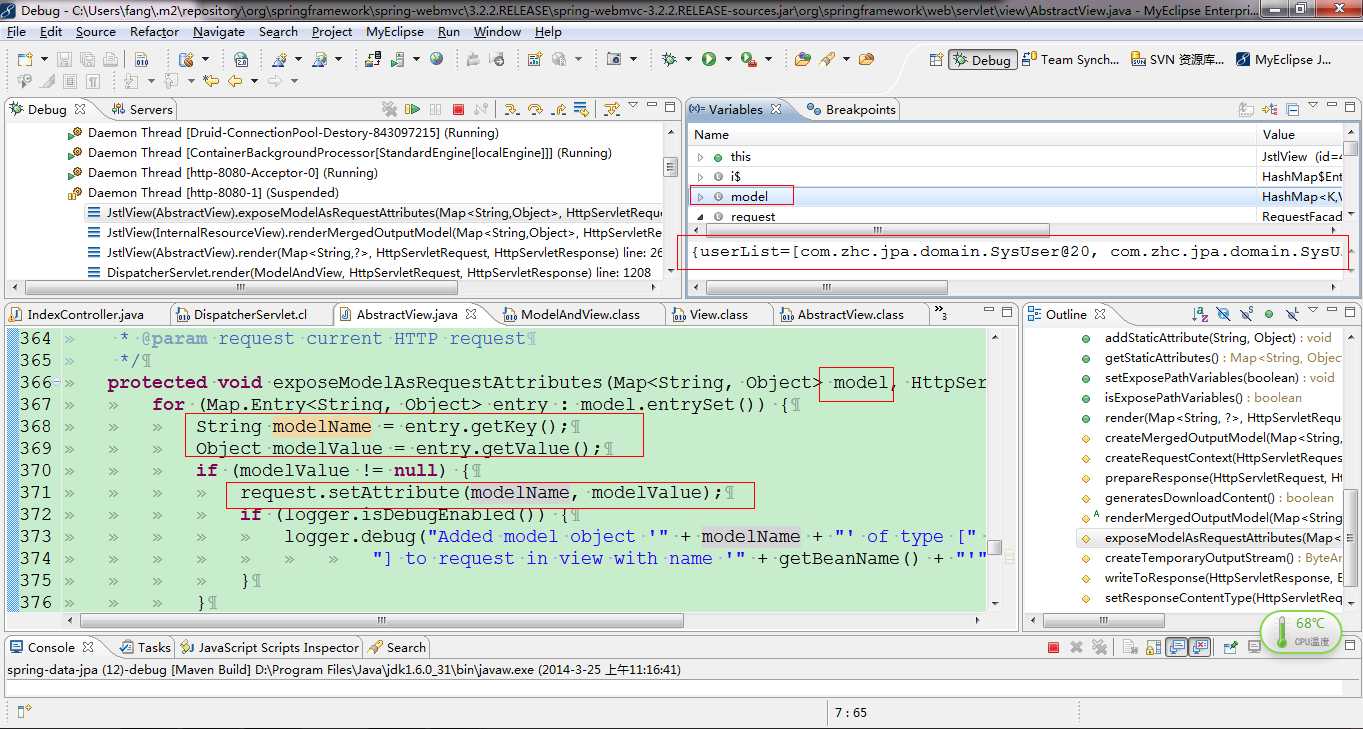
Task: Collapse the 'request' variable node
Action: click(701, 217)
